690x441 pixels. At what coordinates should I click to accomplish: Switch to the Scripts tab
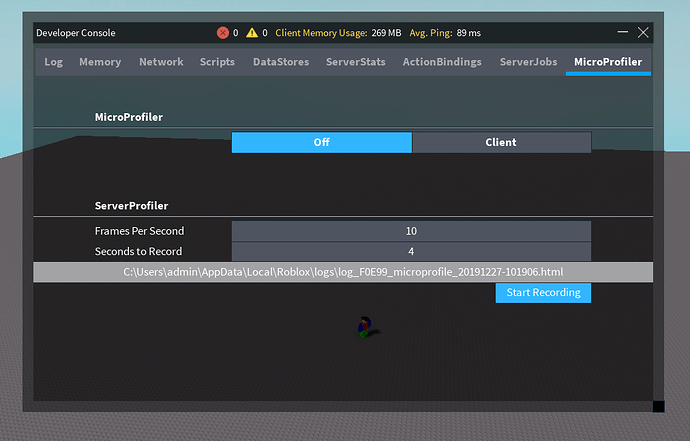tap(217, 62)
